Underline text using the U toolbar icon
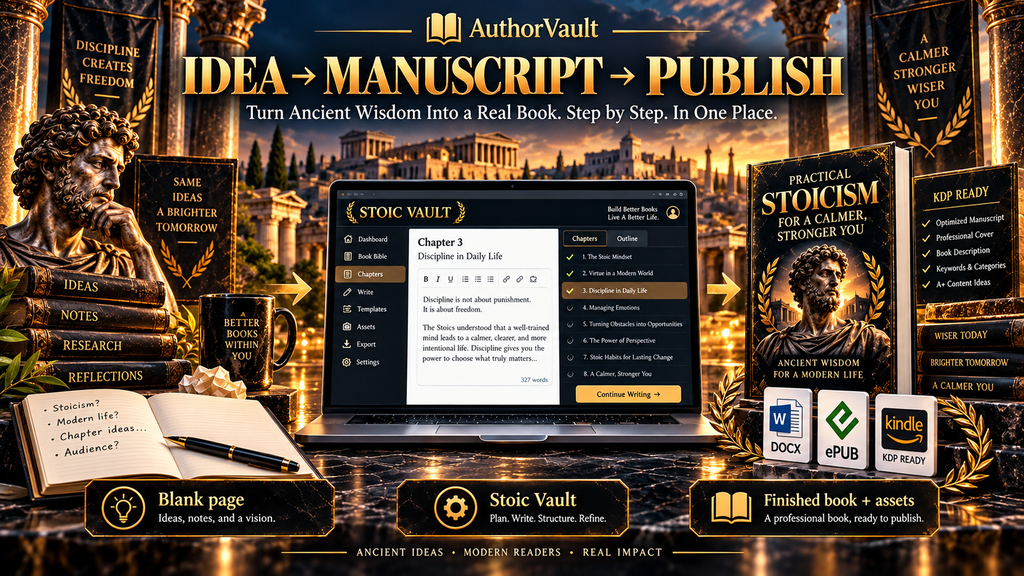Screen dimensions: 1024x576 pos(451,280)
